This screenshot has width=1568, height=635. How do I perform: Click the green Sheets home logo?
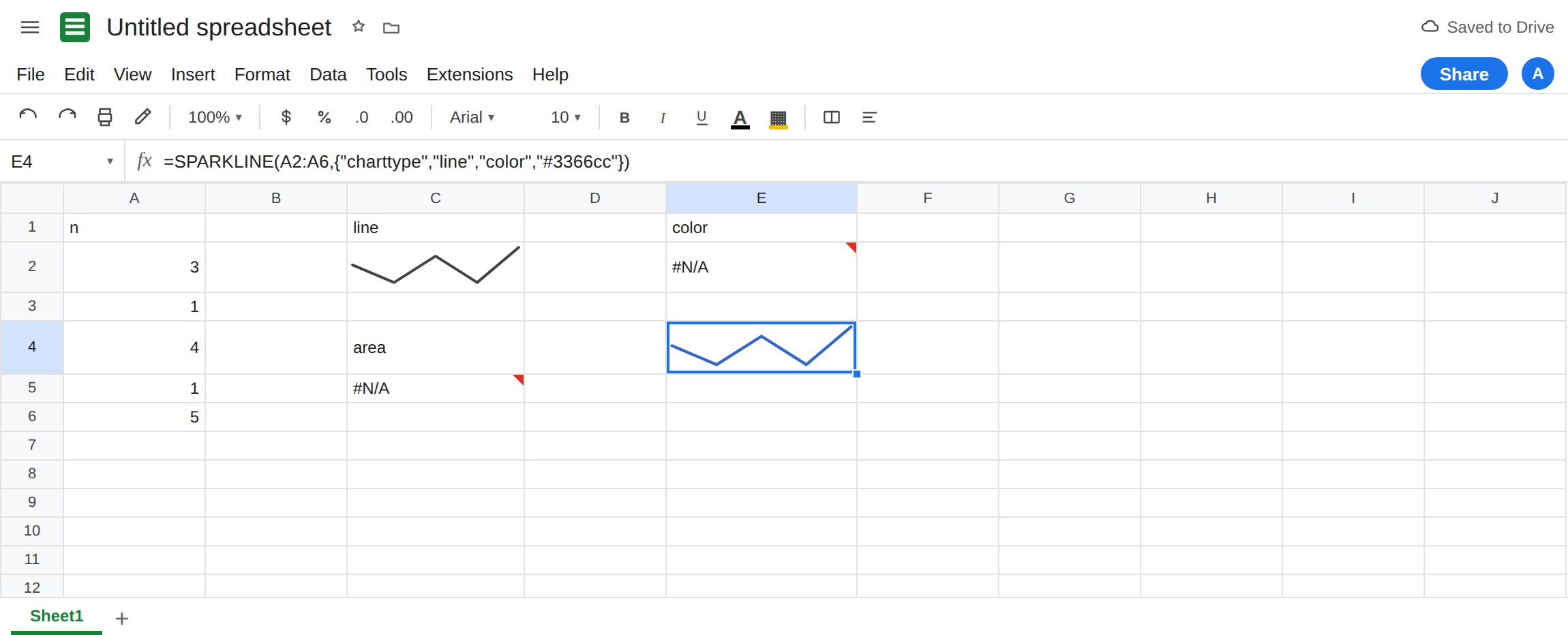pyautogui.click(x=75, y=27)
